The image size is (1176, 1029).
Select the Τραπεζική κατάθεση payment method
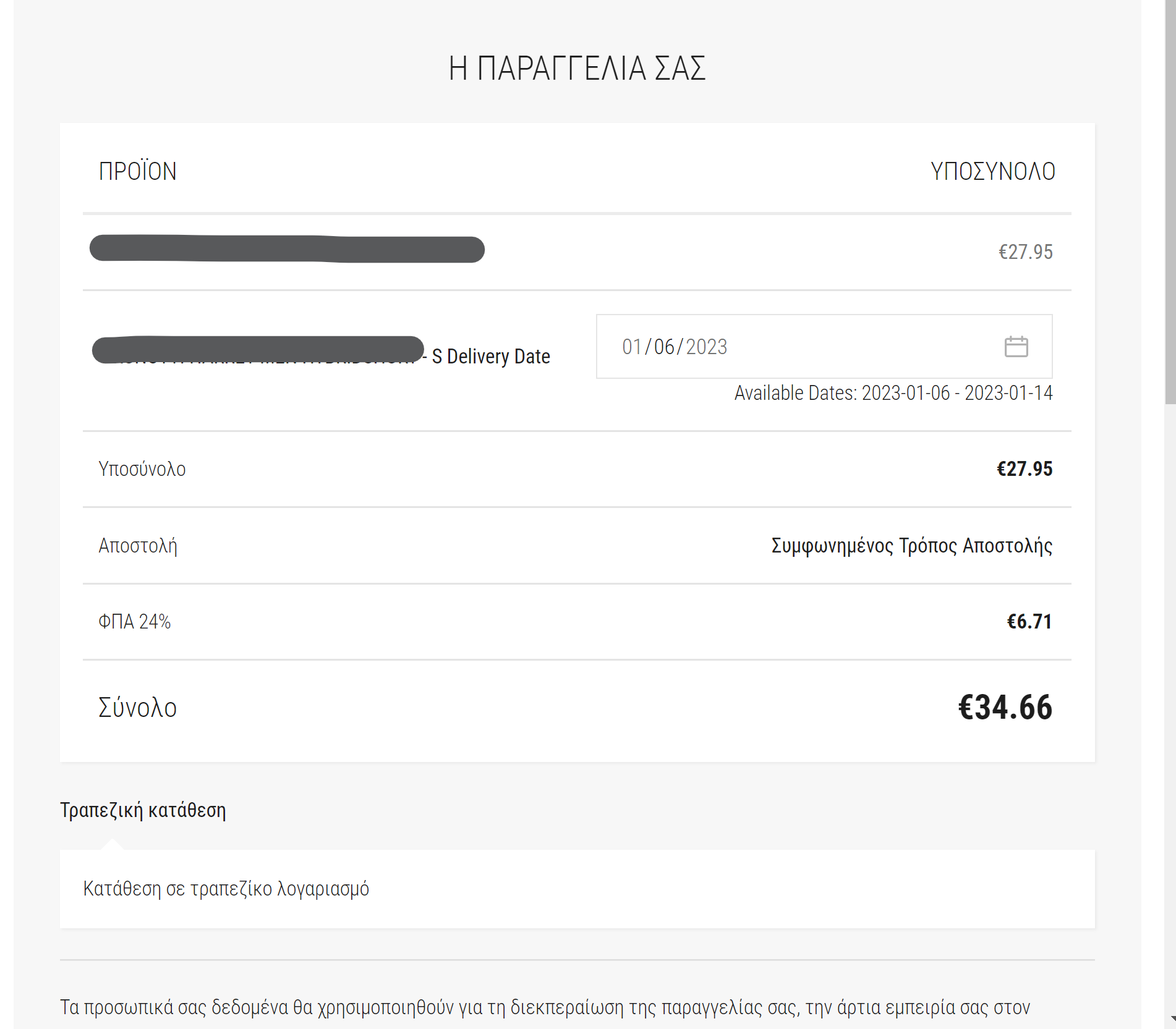point(143,810)
